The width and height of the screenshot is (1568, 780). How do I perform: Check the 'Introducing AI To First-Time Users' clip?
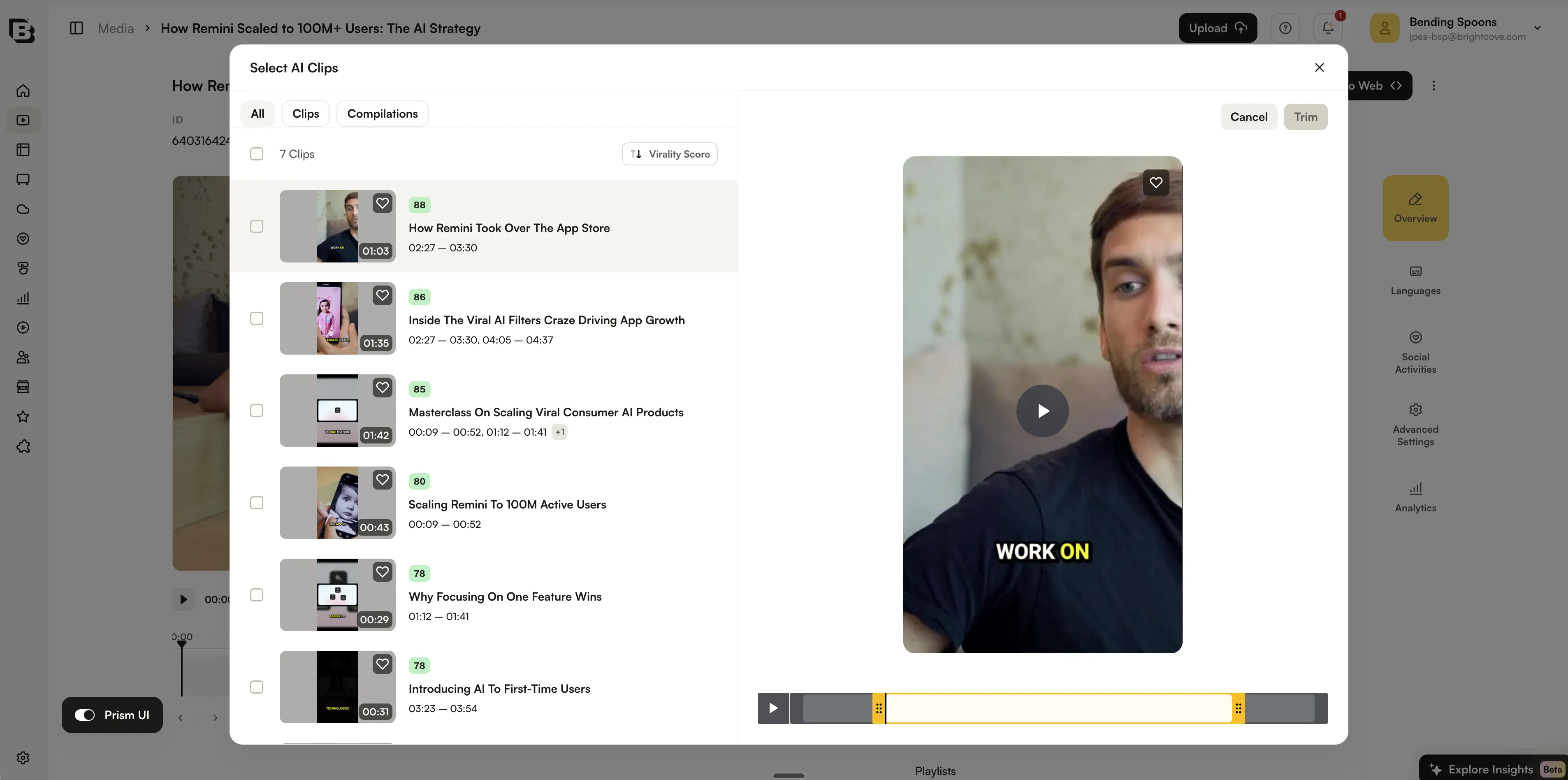[x=257, y=687]
